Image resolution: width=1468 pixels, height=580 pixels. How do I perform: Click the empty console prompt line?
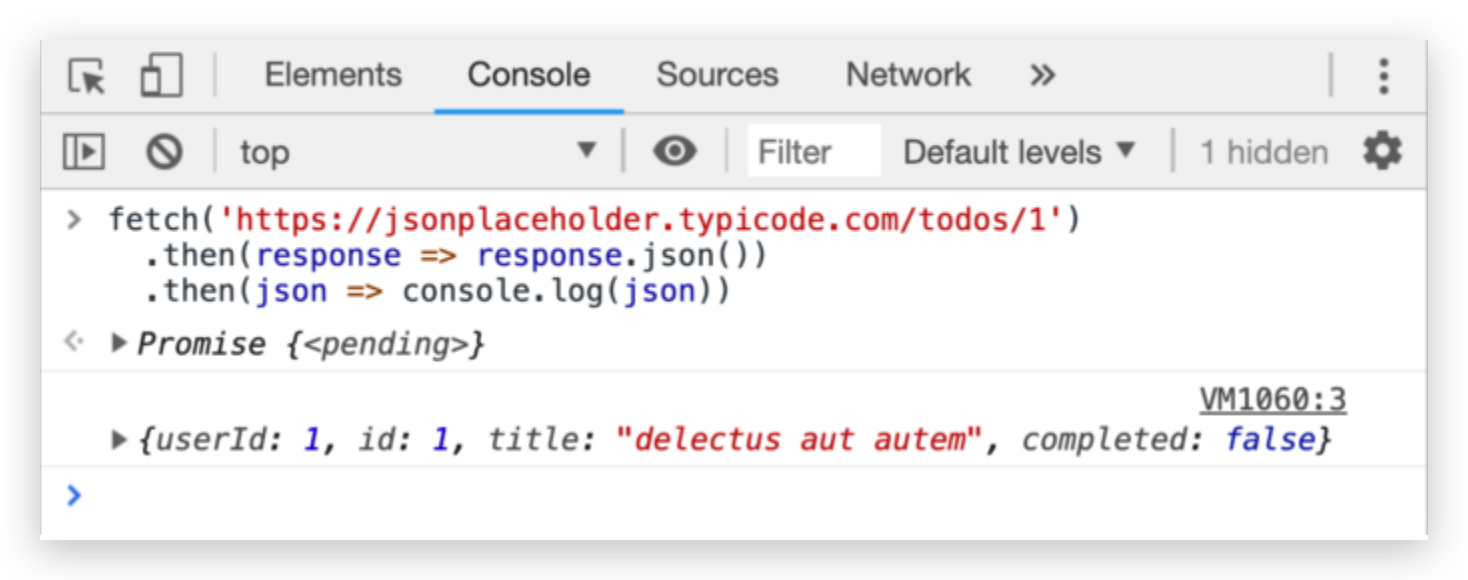click(700, 495)
